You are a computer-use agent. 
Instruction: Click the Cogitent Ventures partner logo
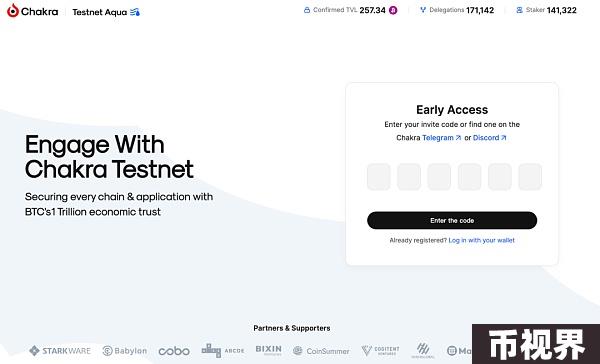pos(380,351)
